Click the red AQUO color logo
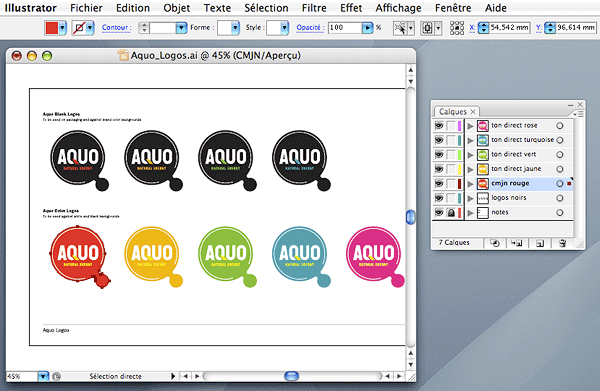Screen dimensions: 600x391 (80, 256)
